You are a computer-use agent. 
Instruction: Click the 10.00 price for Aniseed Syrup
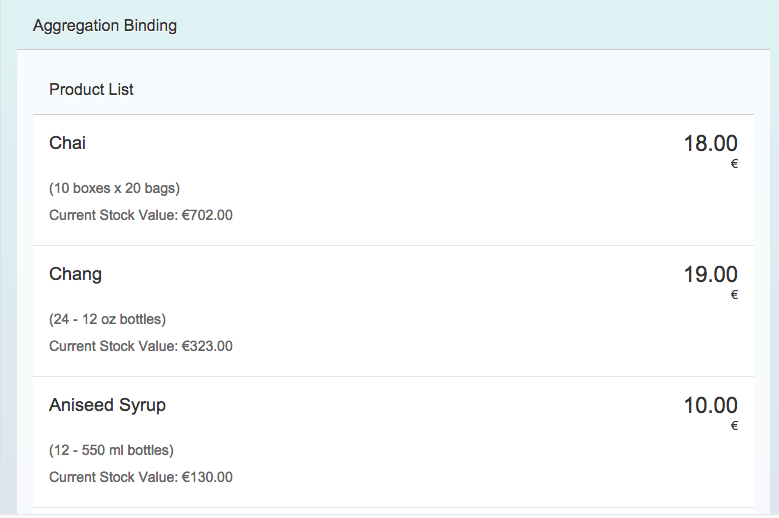710,406
